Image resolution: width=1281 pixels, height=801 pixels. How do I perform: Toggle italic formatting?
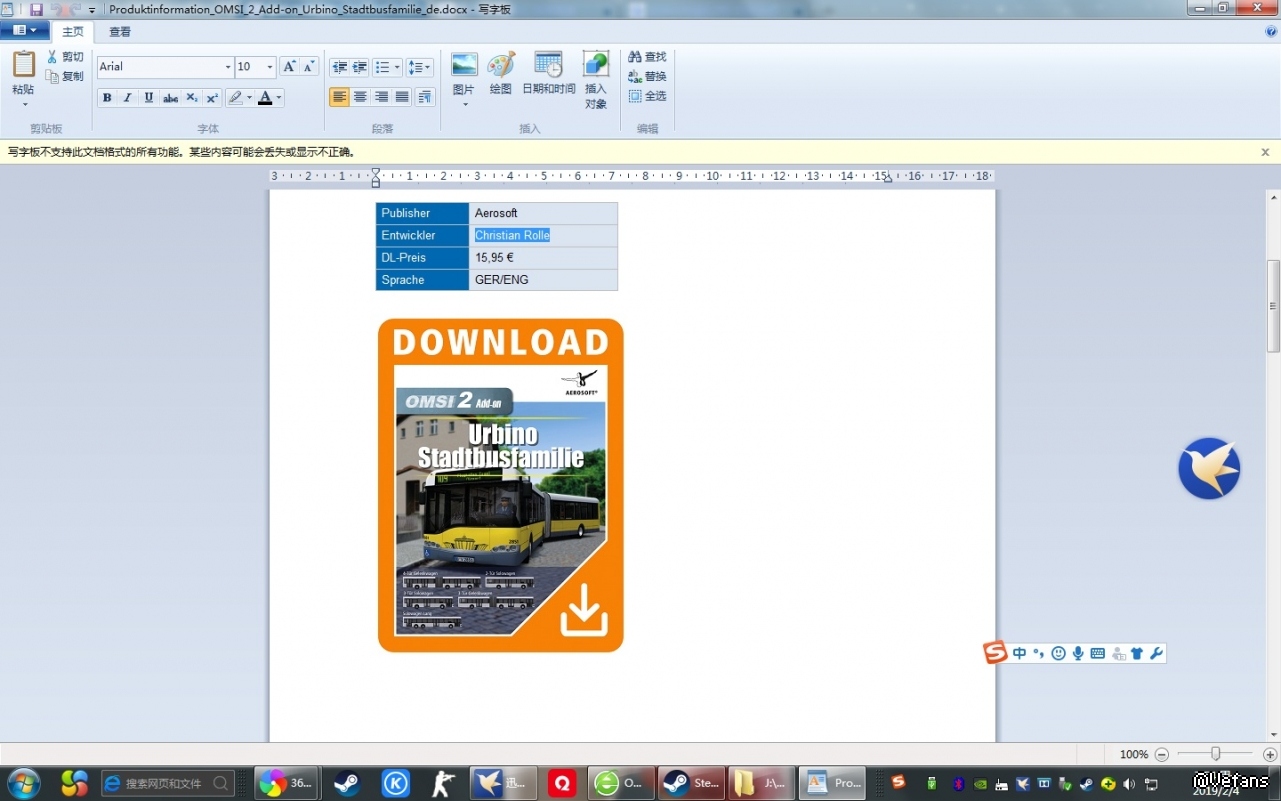coord(128,98)
